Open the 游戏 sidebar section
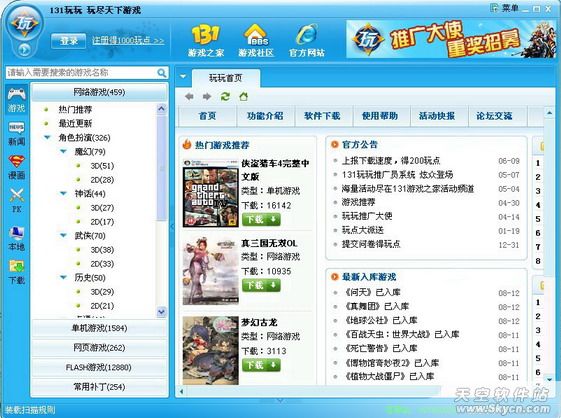Image resolution: width=561 pixels, height=418 pixels. 16,99
